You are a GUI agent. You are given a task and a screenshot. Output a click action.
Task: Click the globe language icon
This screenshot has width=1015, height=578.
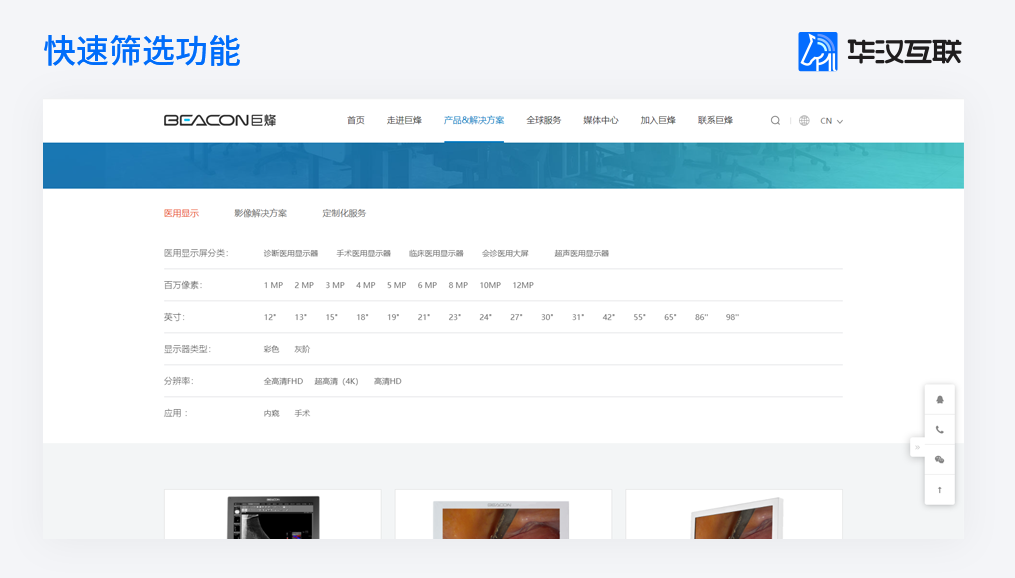804,120
